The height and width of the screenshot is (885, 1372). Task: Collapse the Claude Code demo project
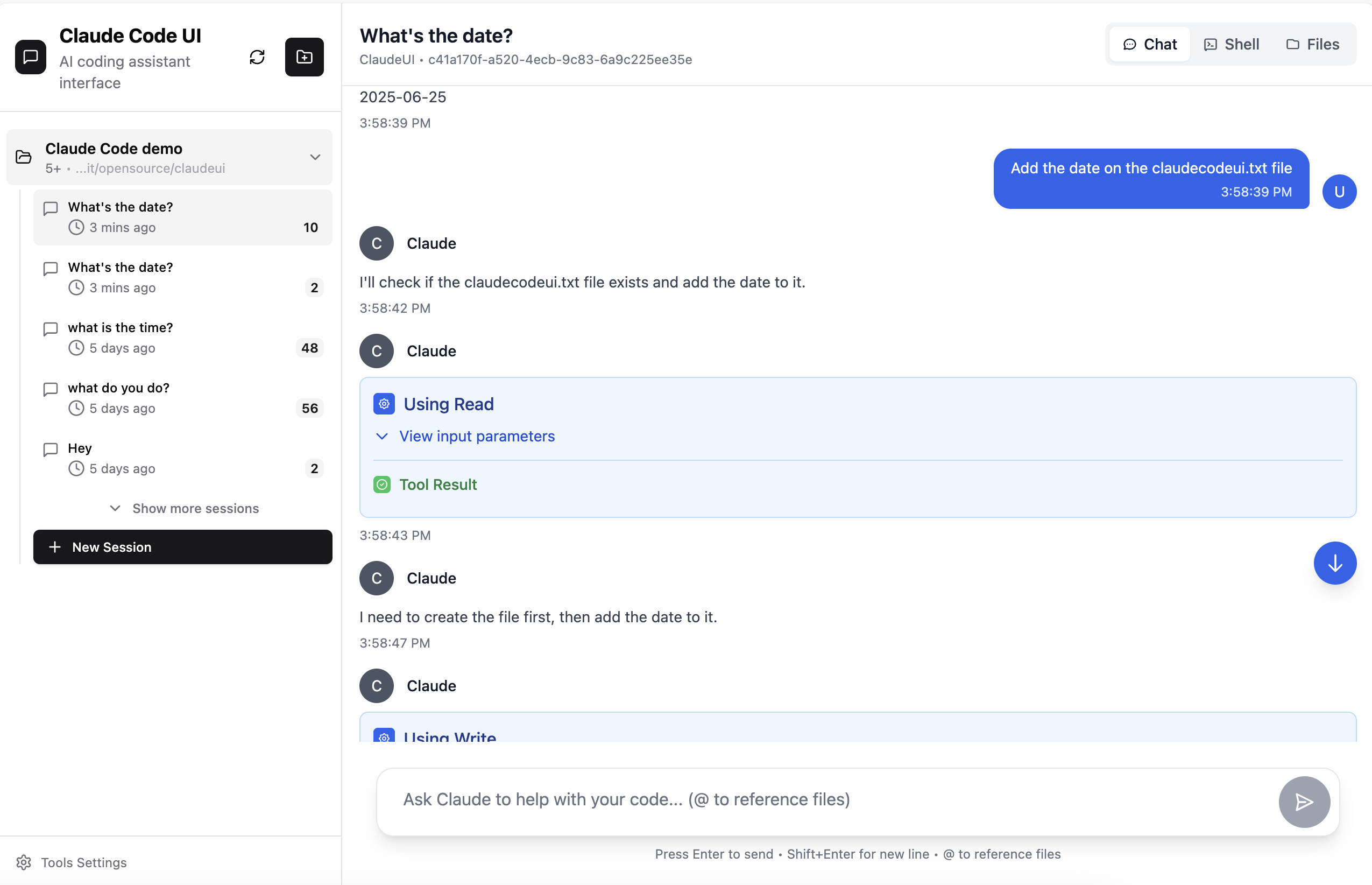[315, 157]
